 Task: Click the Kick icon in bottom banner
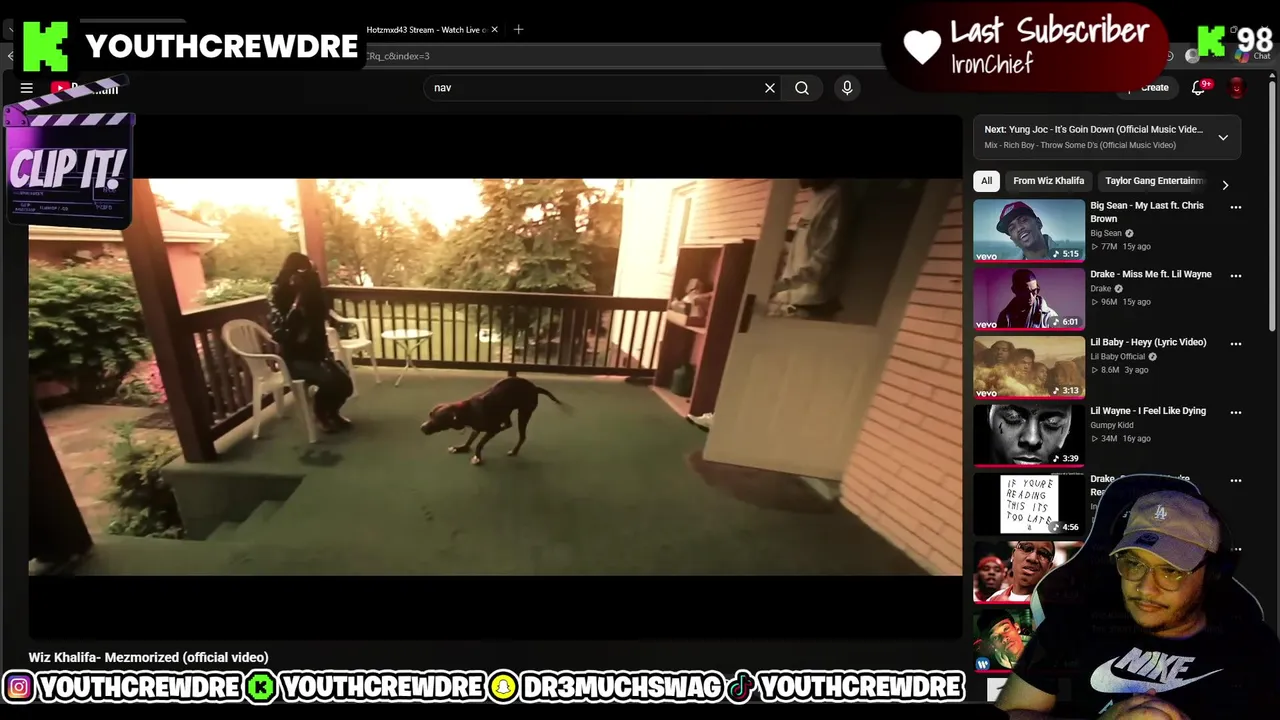pos(261,687)
